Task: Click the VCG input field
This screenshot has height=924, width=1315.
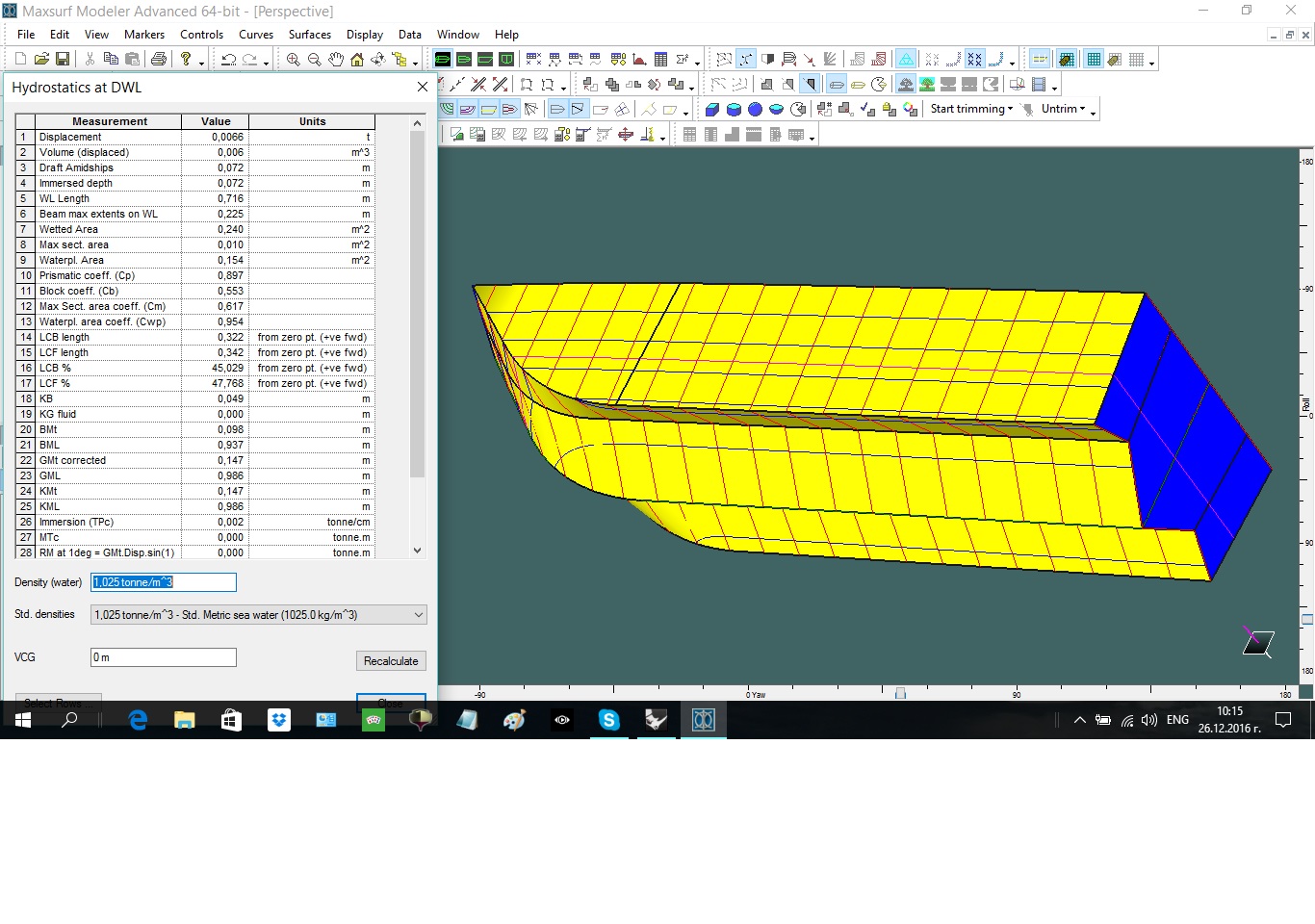Action: click(164, 657)
